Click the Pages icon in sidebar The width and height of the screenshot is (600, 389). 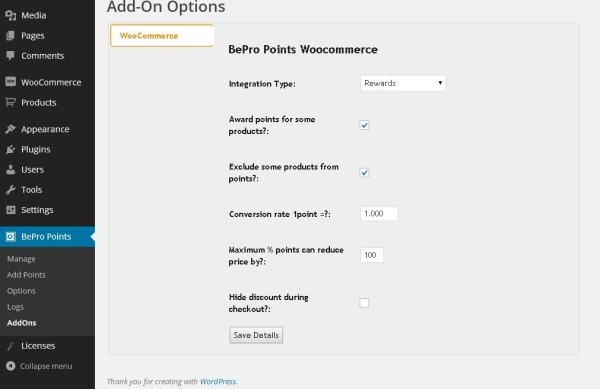click(x=11, y=36)
